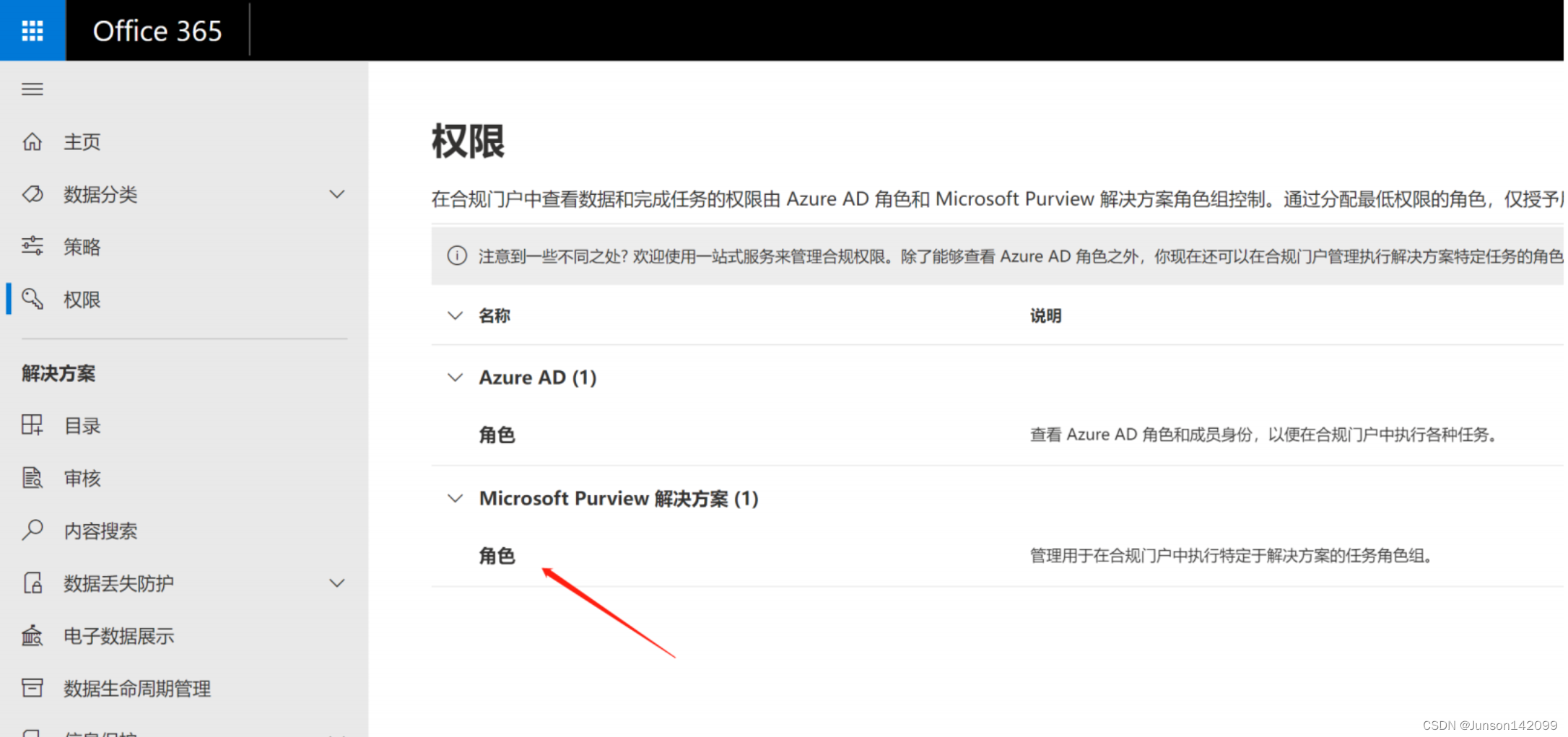Collapse the Azure AD (1) group chevron
Viewport: 1568px width, 737px height.
point(455,378)
